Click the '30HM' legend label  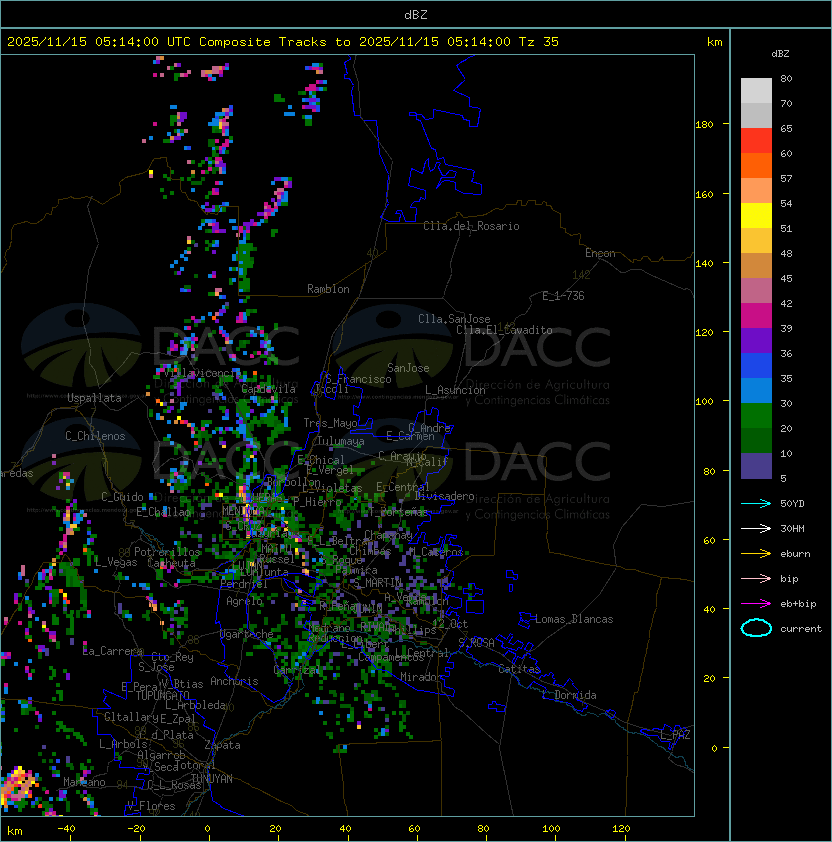pyautogui.click(x=792, y=528)
